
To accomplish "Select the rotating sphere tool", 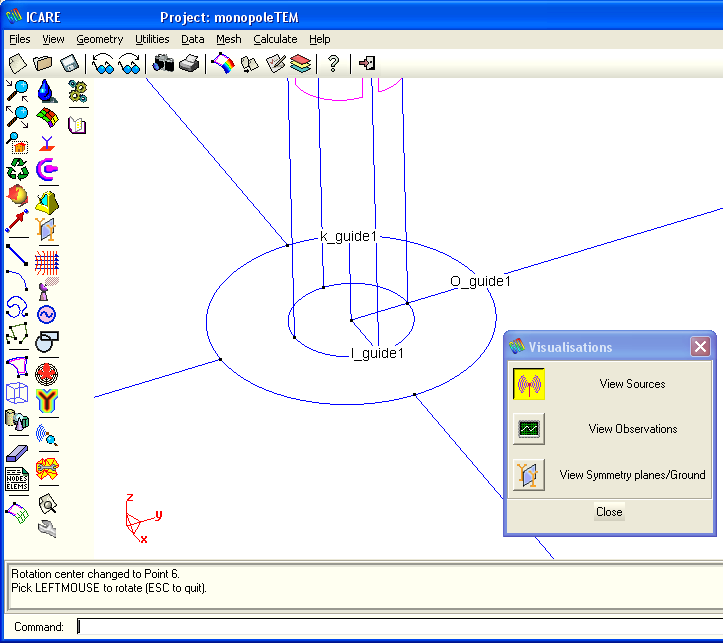I will 17,195.
